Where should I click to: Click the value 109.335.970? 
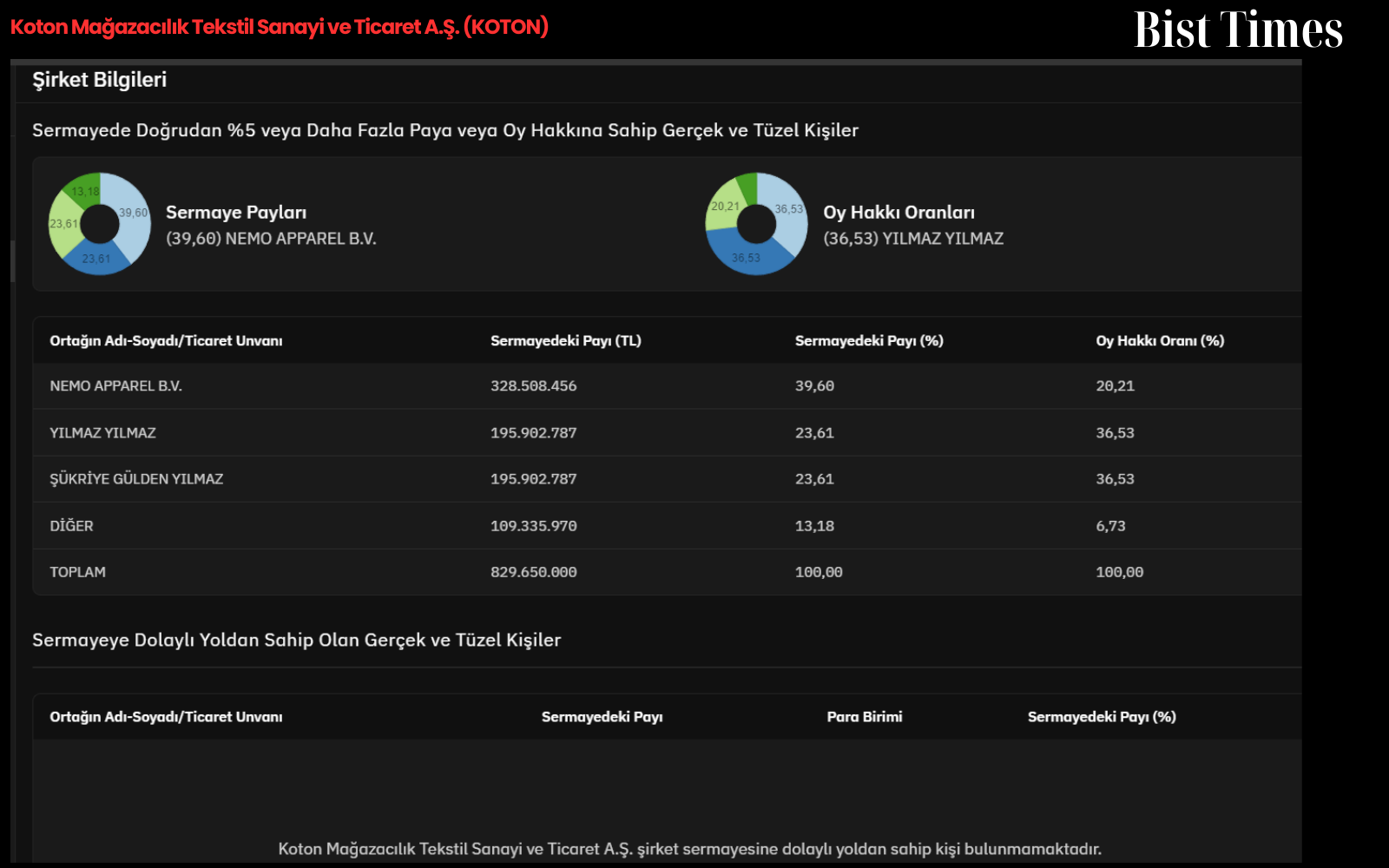[x=533, y=526]
